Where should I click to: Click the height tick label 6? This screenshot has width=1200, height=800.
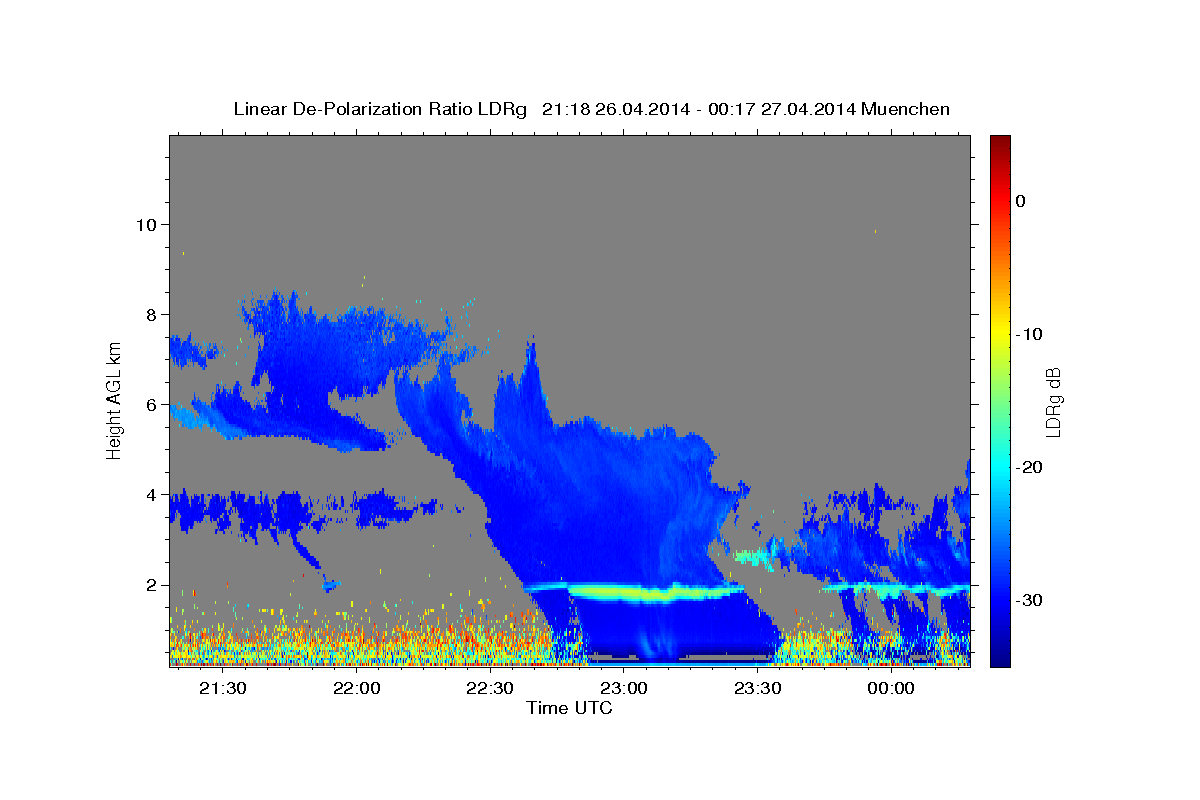coord(150,405)
